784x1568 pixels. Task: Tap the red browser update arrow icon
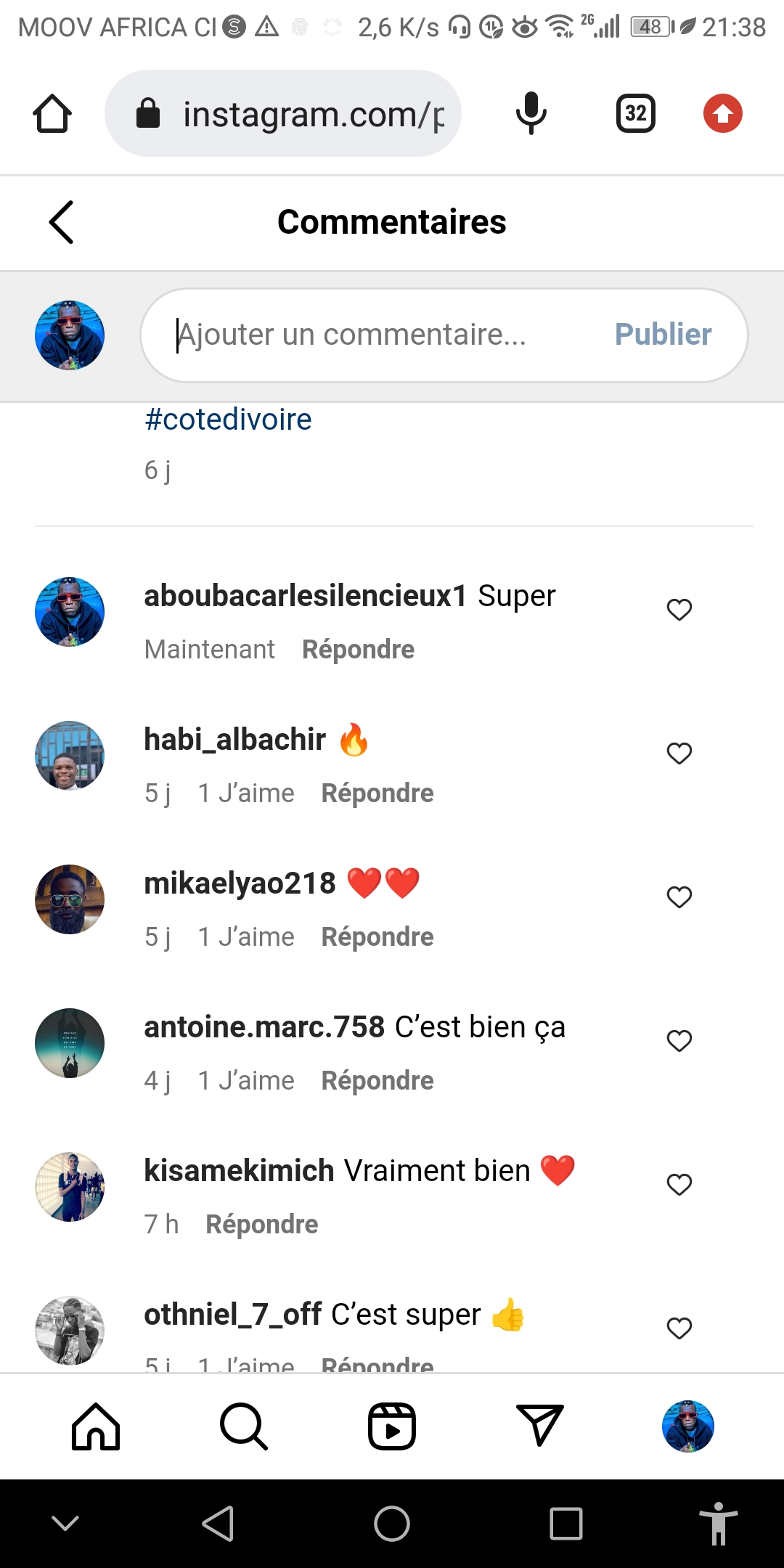tap(723, 113)
